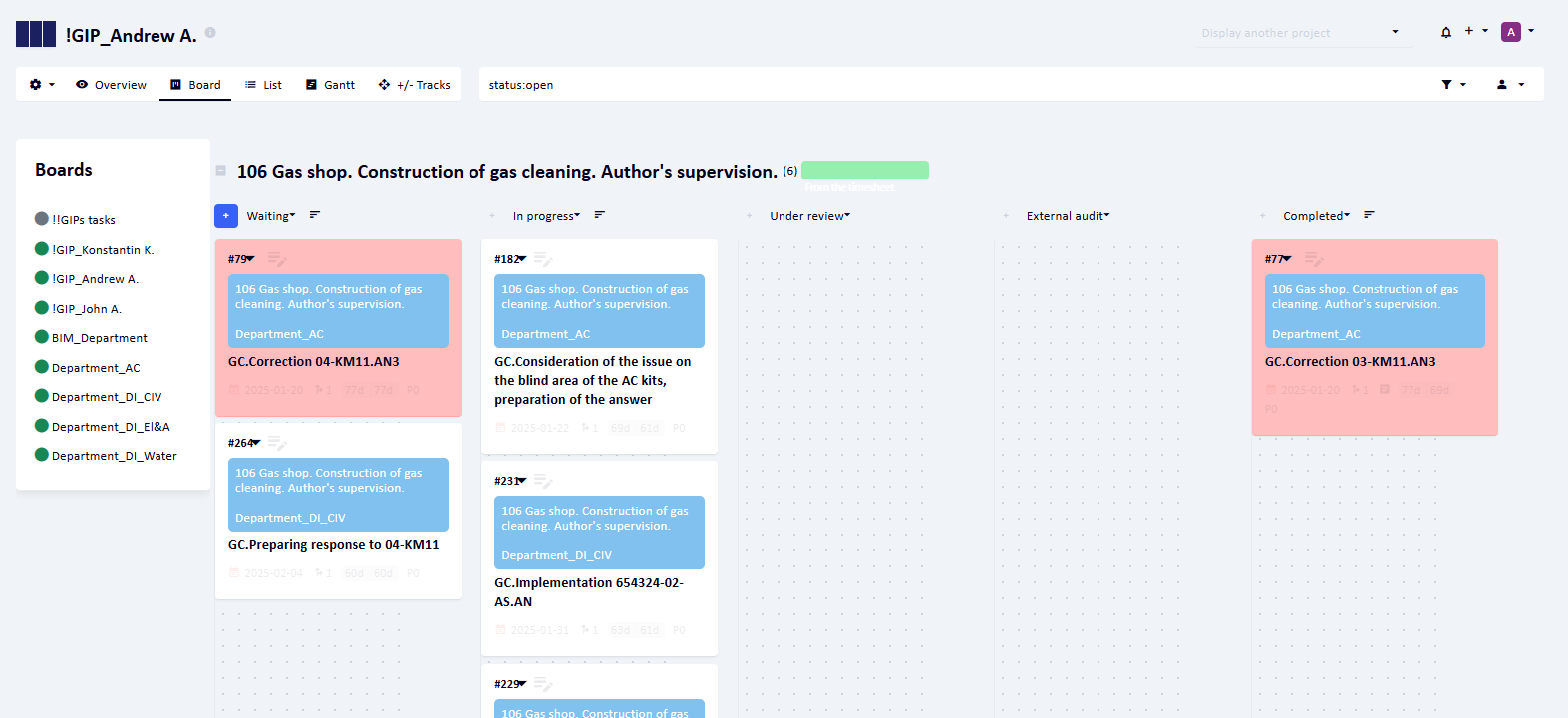This screenshot has width=1568, height=718.
Task: Switch to the Overview tab
Action: (x=111, y=85)
